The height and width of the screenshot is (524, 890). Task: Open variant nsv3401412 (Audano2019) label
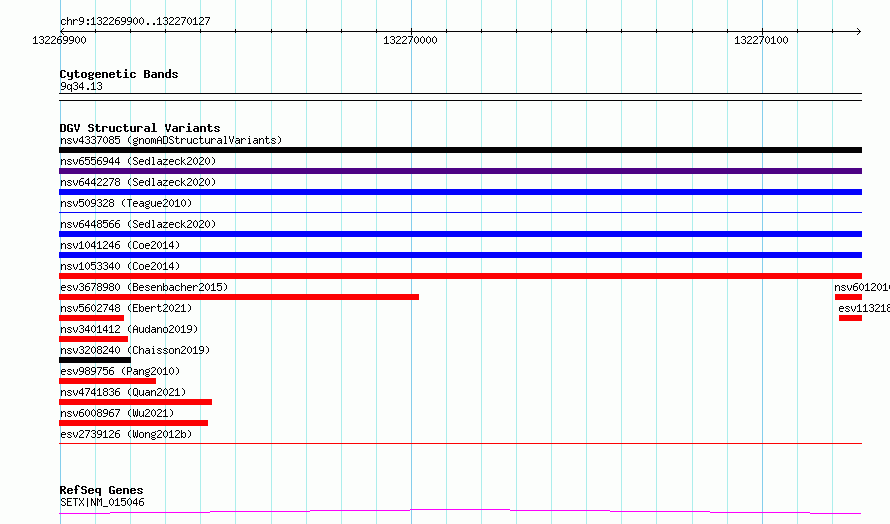129,329
